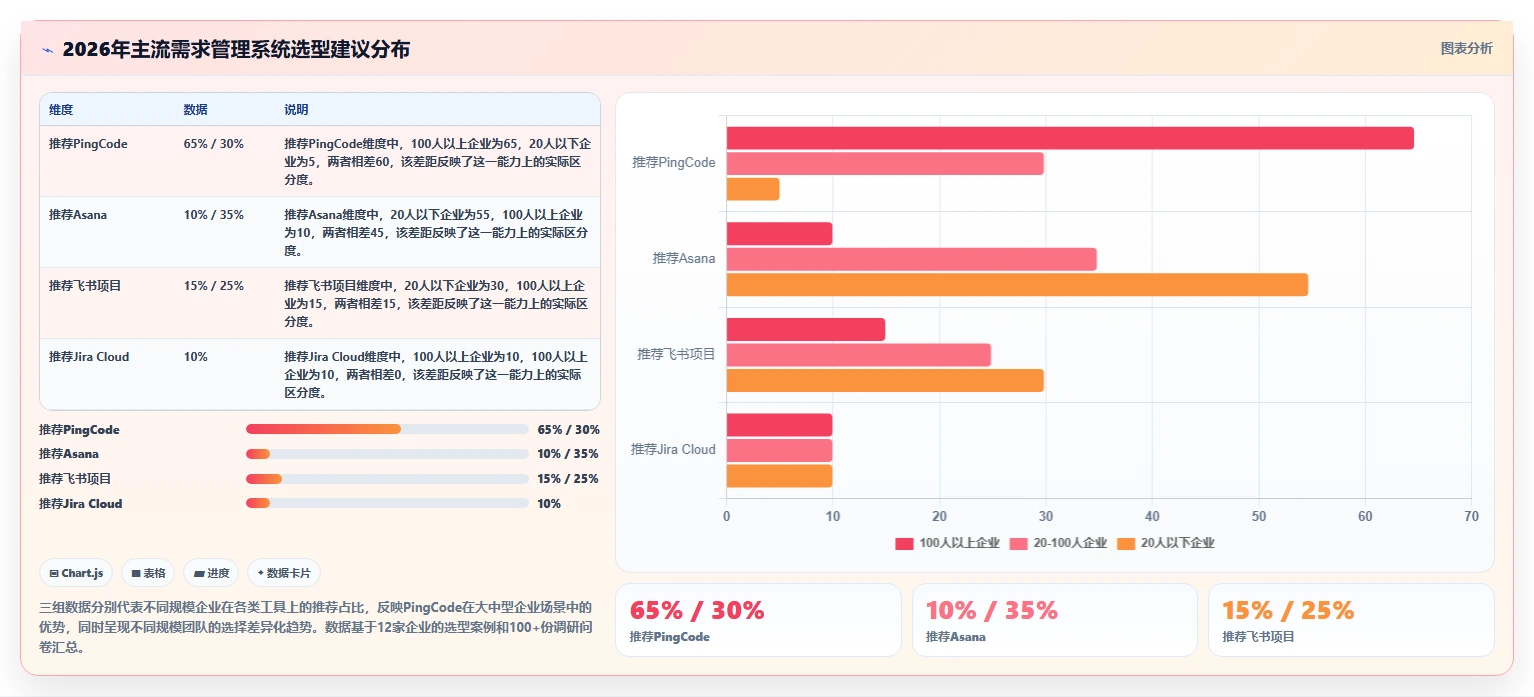Screen dimensions: 1534x697
Task: Click the orange 20人以下 bar for 推荐Asana
Action: [x=1017, y=285]
